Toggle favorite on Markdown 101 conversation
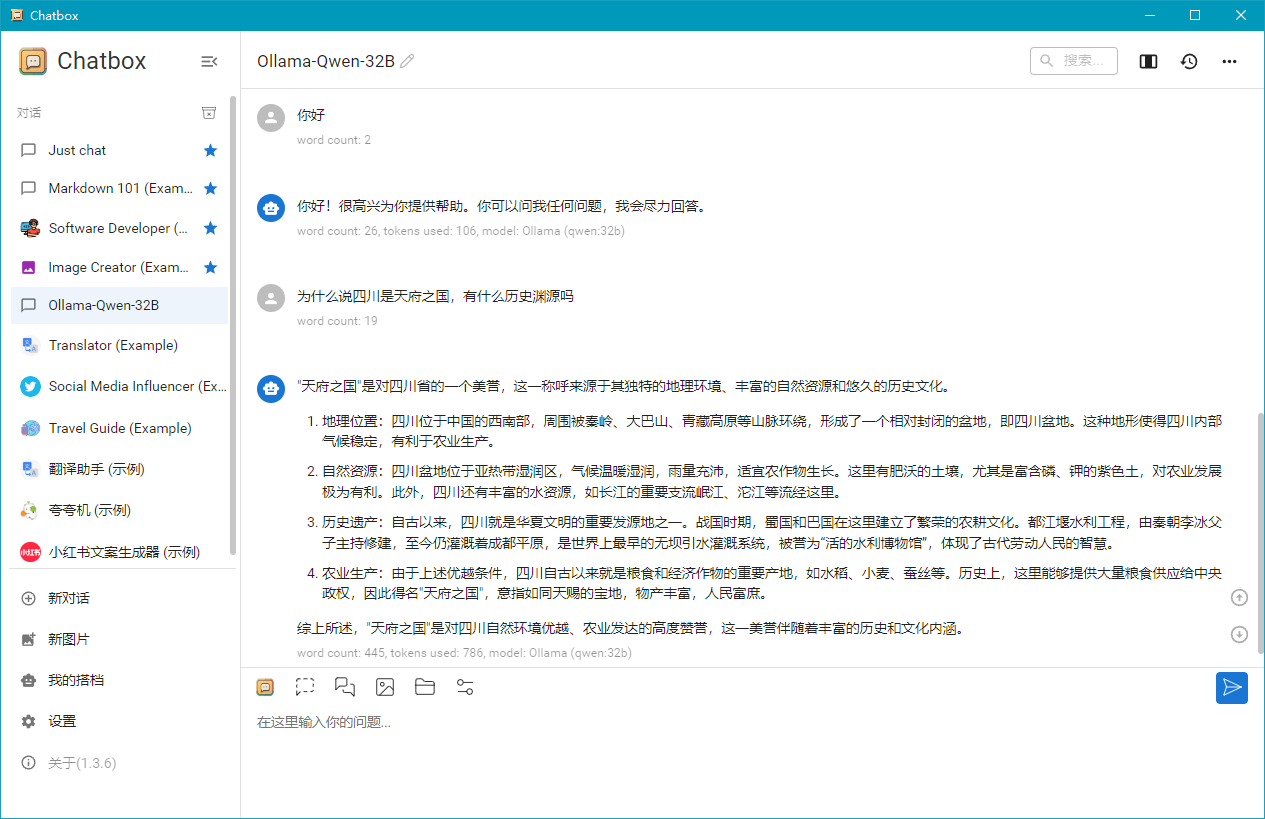Image resolution: width=1265 pixels, height=819 pixels. (210, 188)
